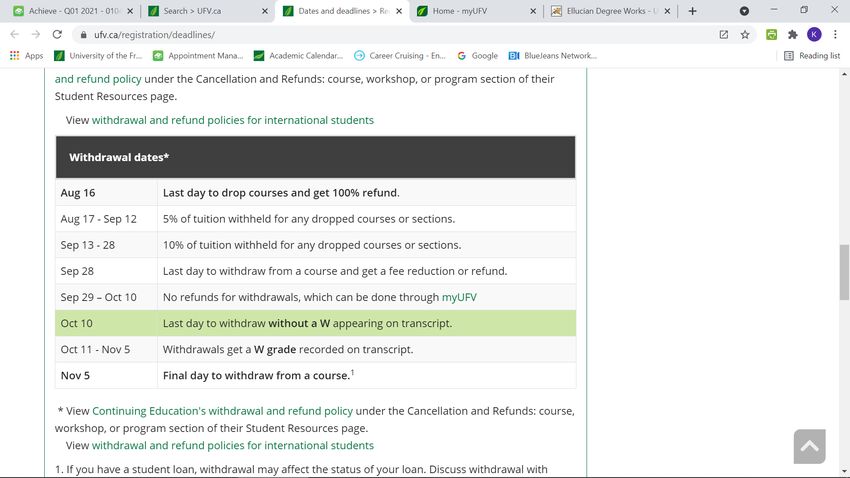850x478 pixels.
Task: Bookmark this page with the star icon
Action: click(745, 35)
